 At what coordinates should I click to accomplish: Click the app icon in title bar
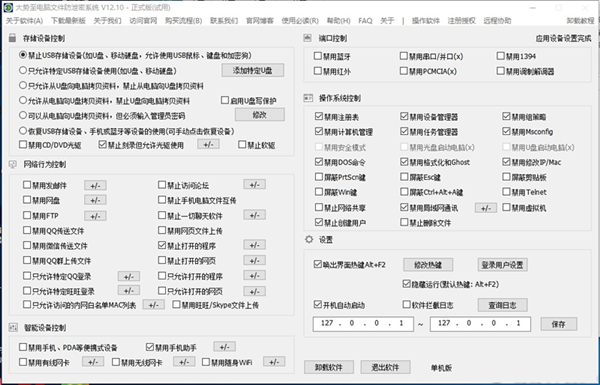point(8,7)
